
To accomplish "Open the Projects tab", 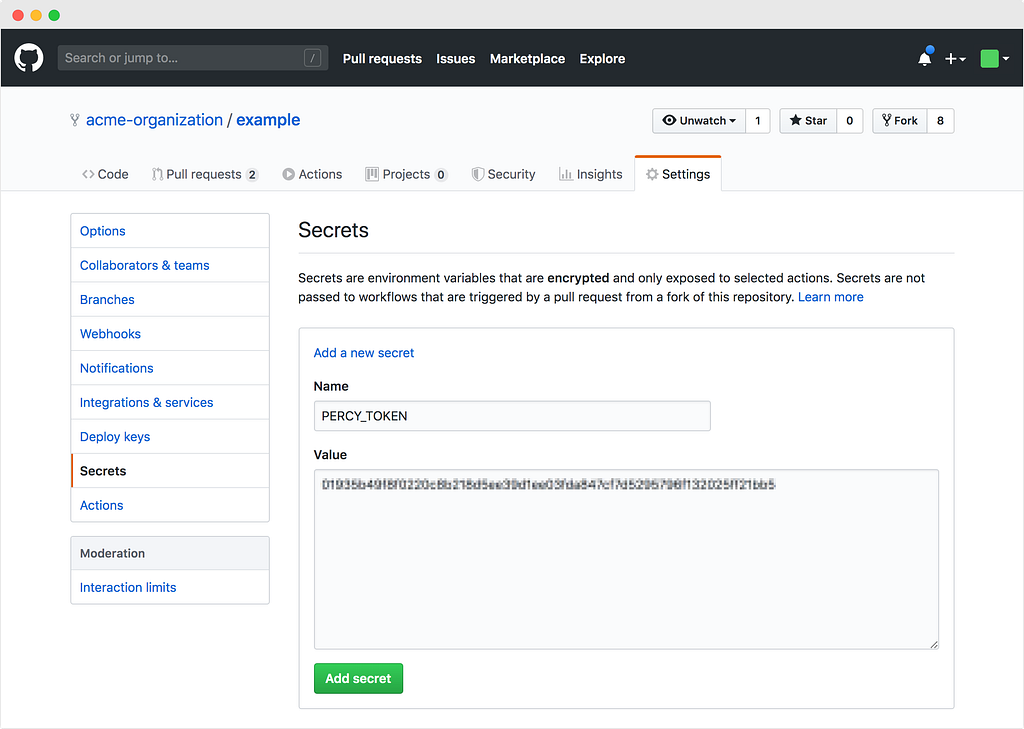I will point(406,174).
